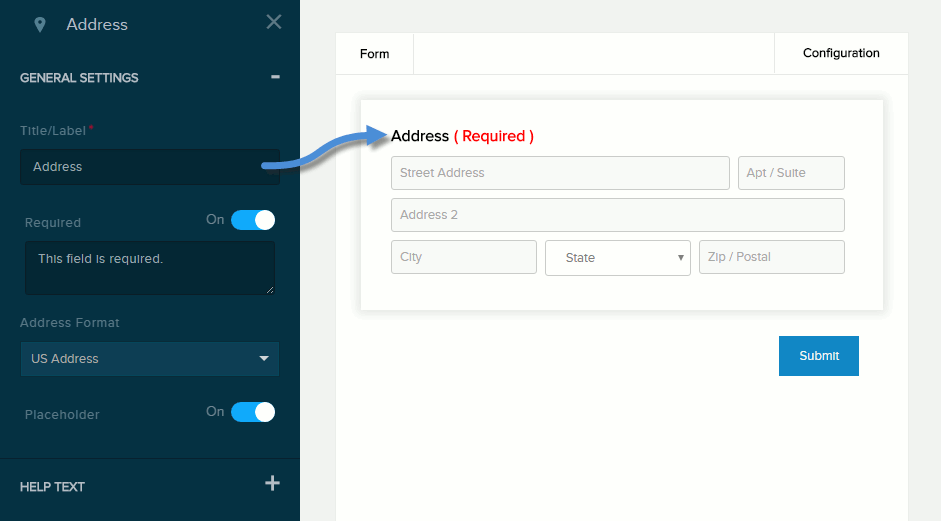Collapse the General Settings section
Screen dimensions: 941x521
click(x=275, y=77)
